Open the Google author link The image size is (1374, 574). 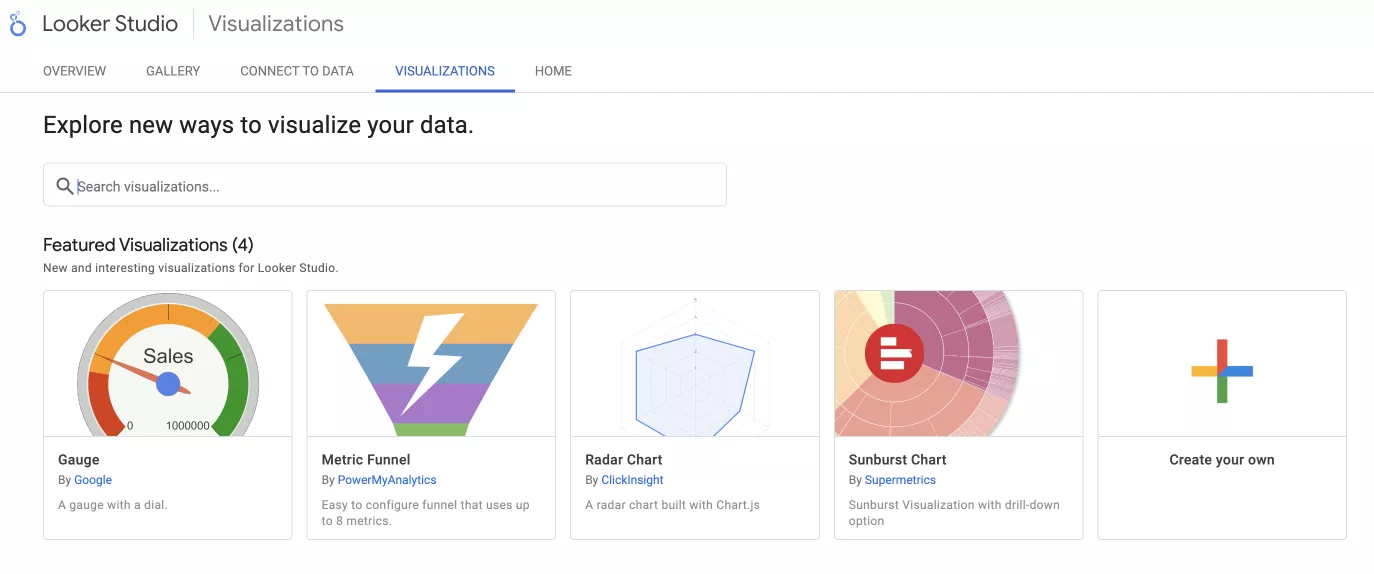pos(93,480)
